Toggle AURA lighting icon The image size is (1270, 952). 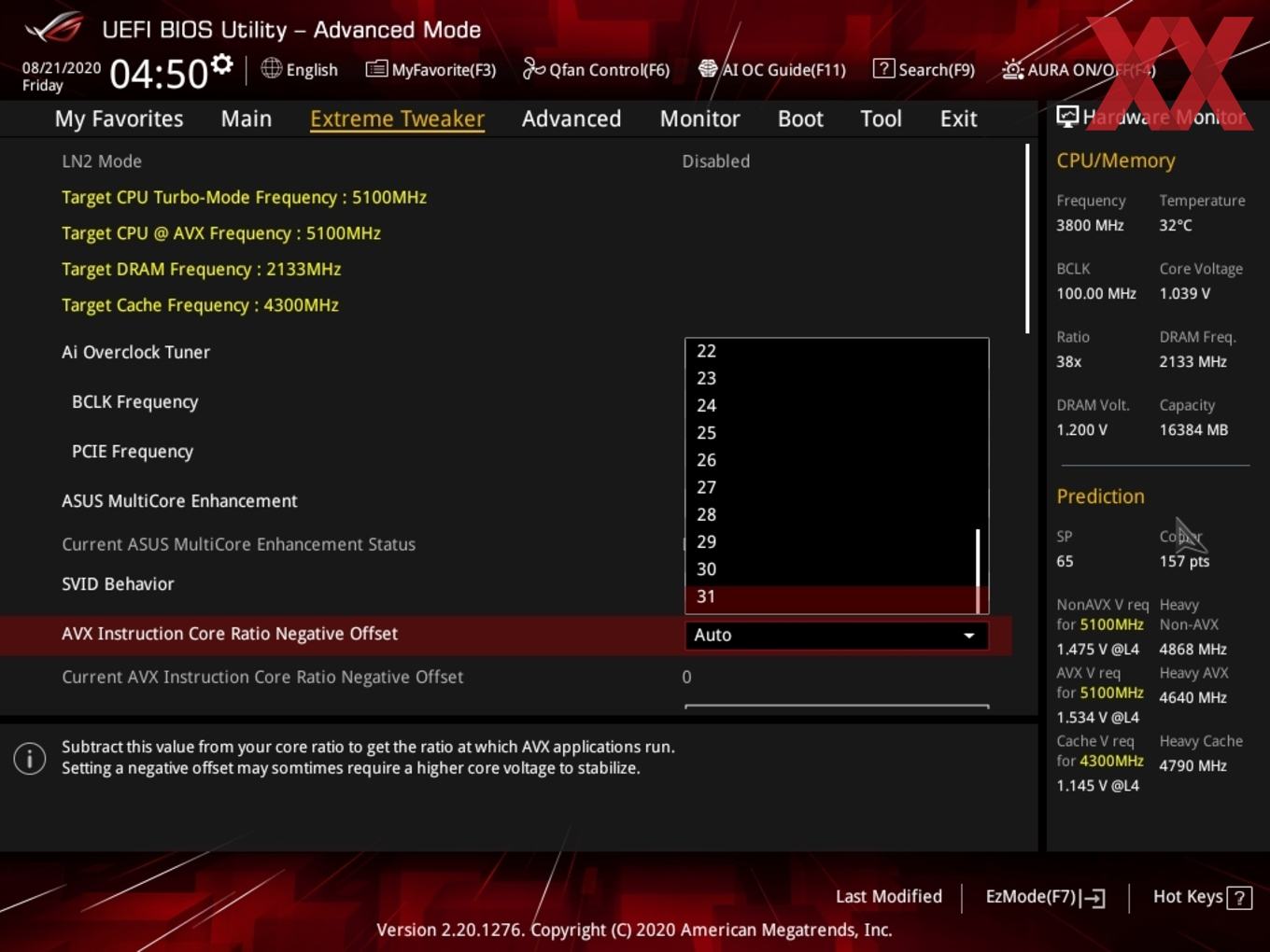point(1012,69)
